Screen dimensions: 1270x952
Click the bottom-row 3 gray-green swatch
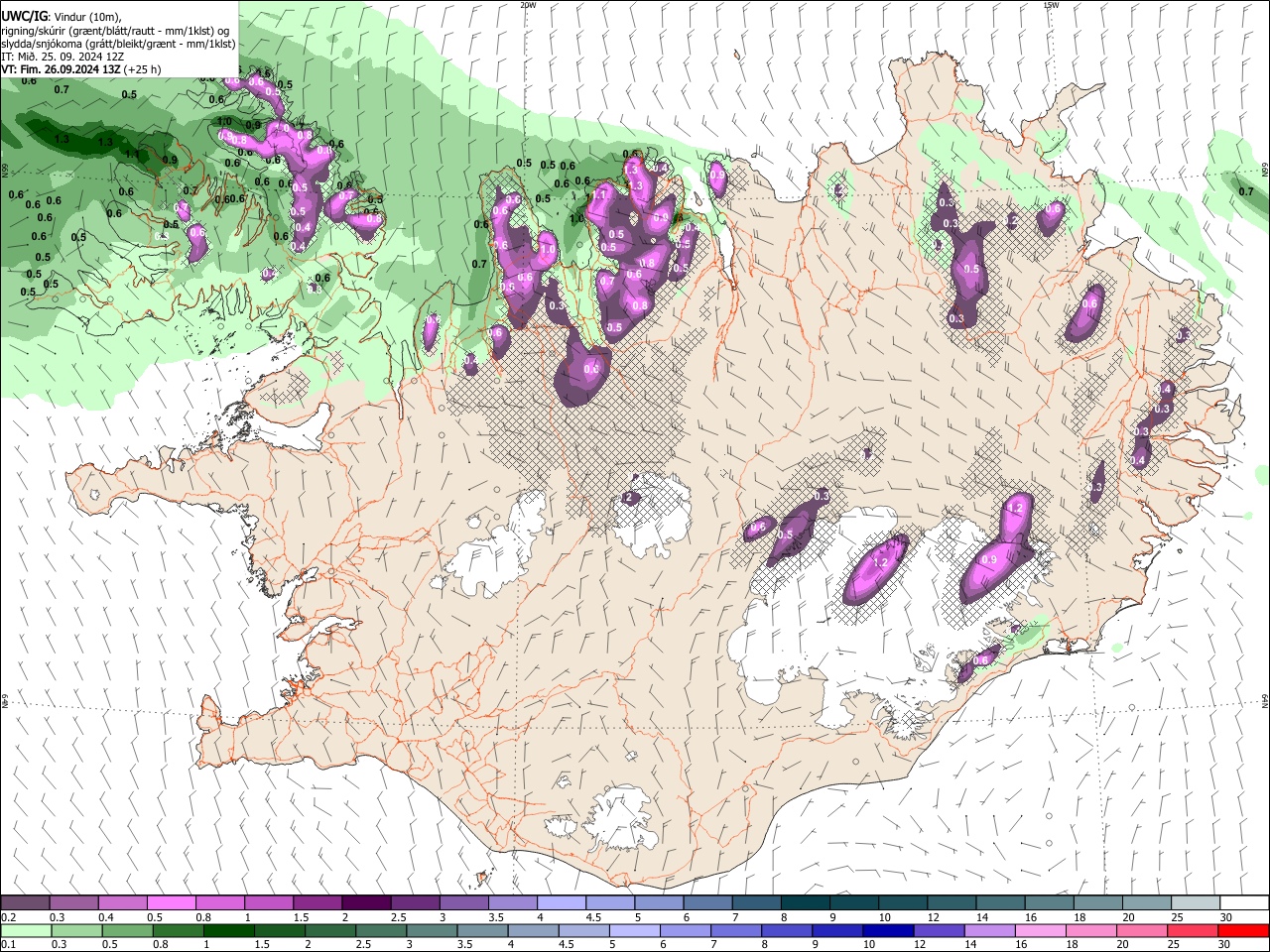click(432, 931)
